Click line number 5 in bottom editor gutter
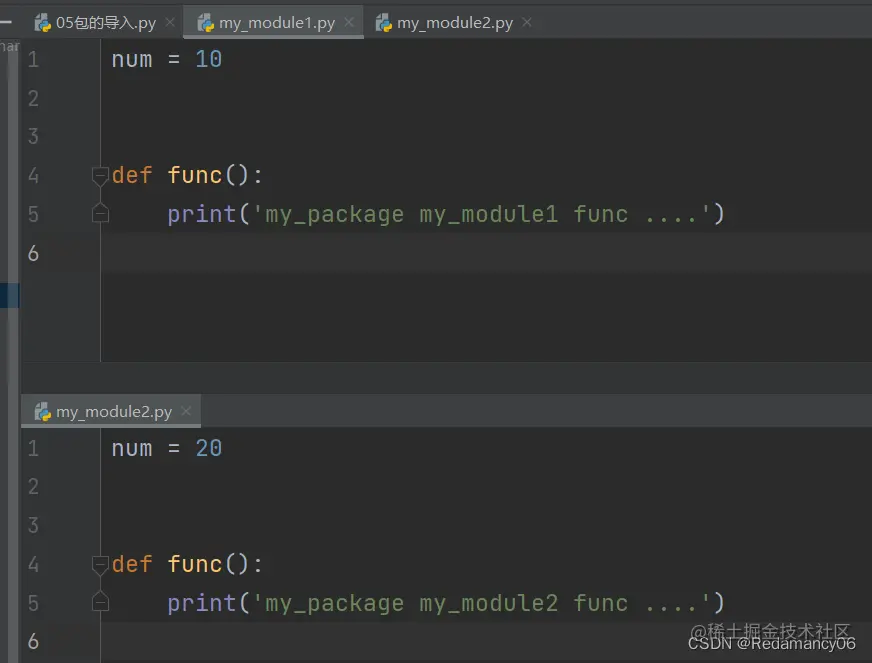 click(x=33, y=603)
